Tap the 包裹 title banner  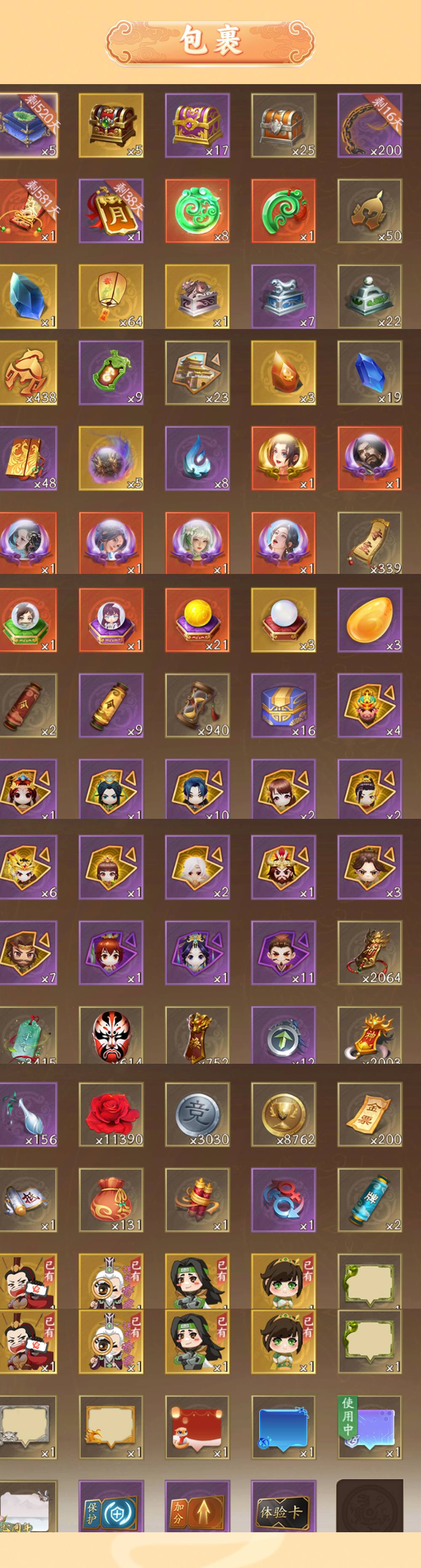210,41
